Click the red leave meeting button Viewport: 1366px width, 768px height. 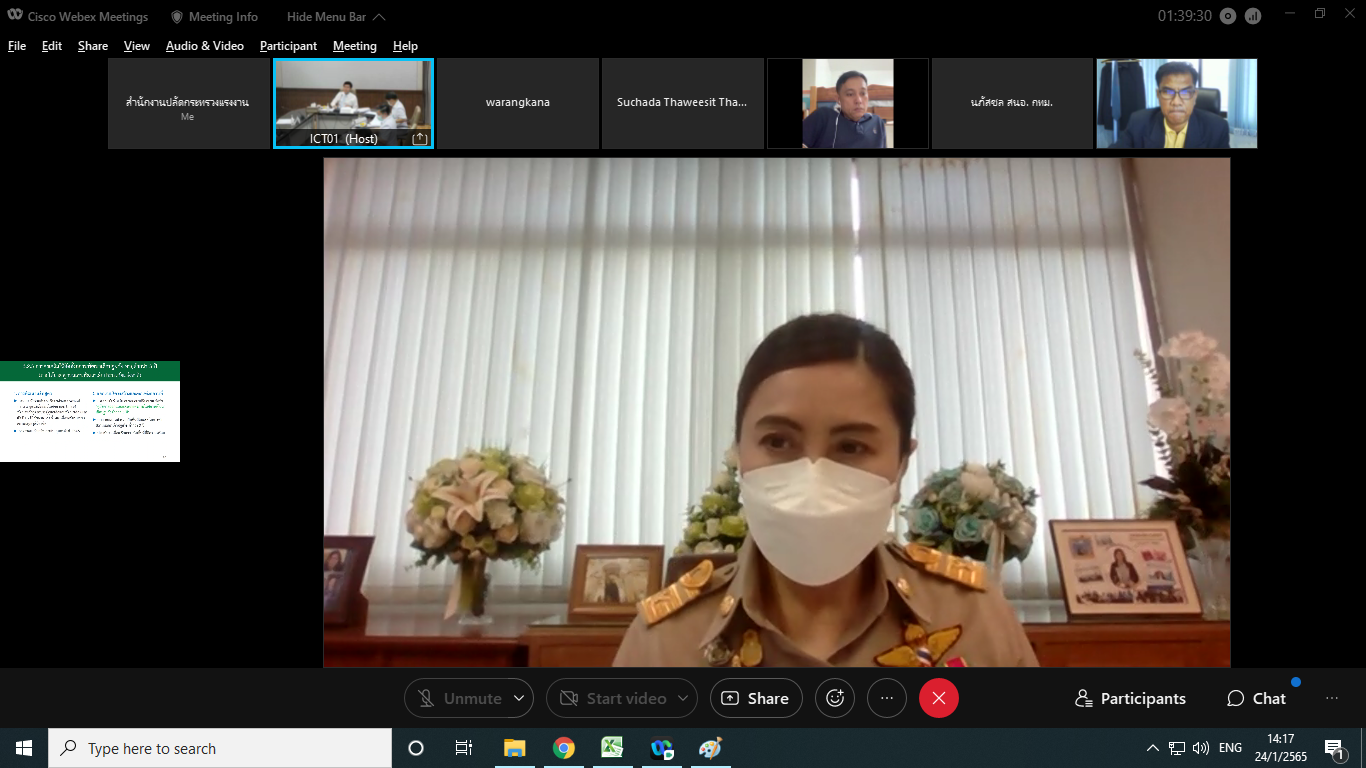pyautogui.click(x=938, y=698)
